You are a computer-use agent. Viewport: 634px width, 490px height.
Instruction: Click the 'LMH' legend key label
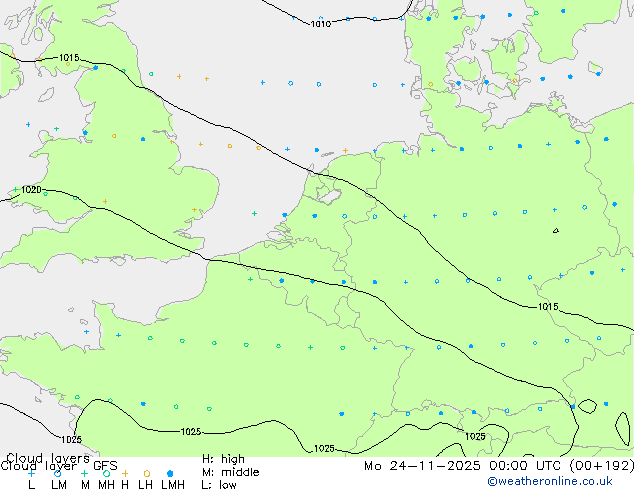pyautogui.click(x=173, y=484)
